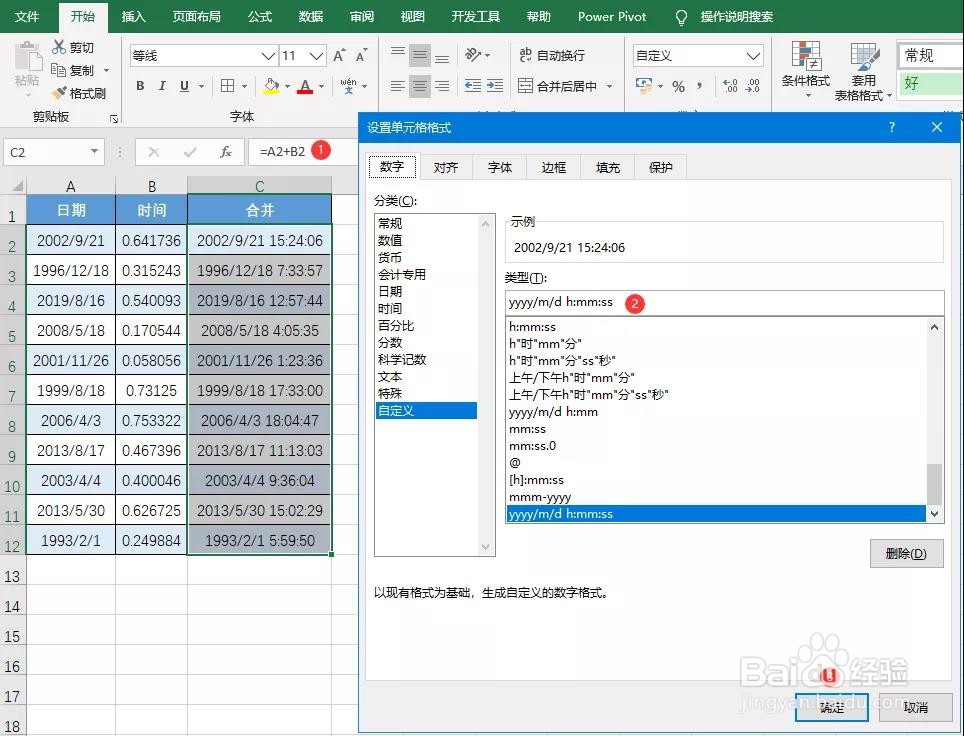Align text left

tap(398, 85)
